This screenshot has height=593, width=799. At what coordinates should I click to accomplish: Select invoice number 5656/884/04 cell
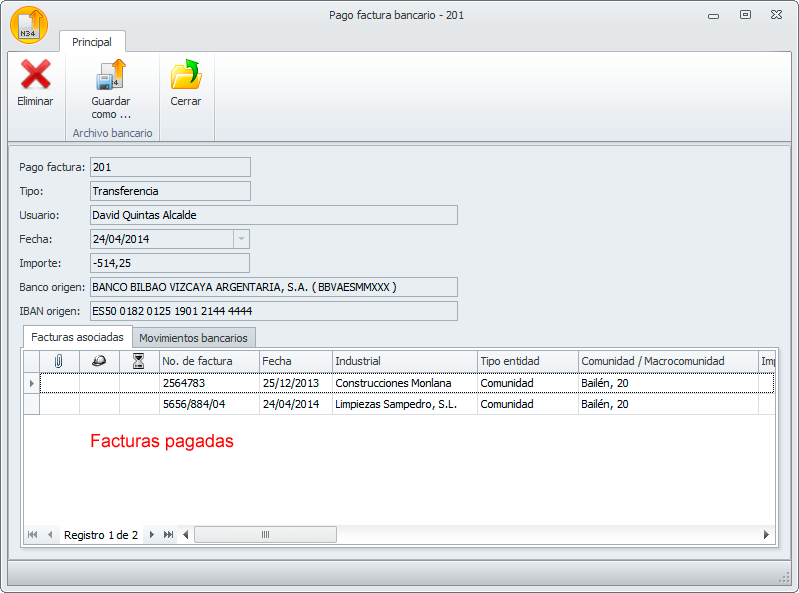click(x=209, y=404)
